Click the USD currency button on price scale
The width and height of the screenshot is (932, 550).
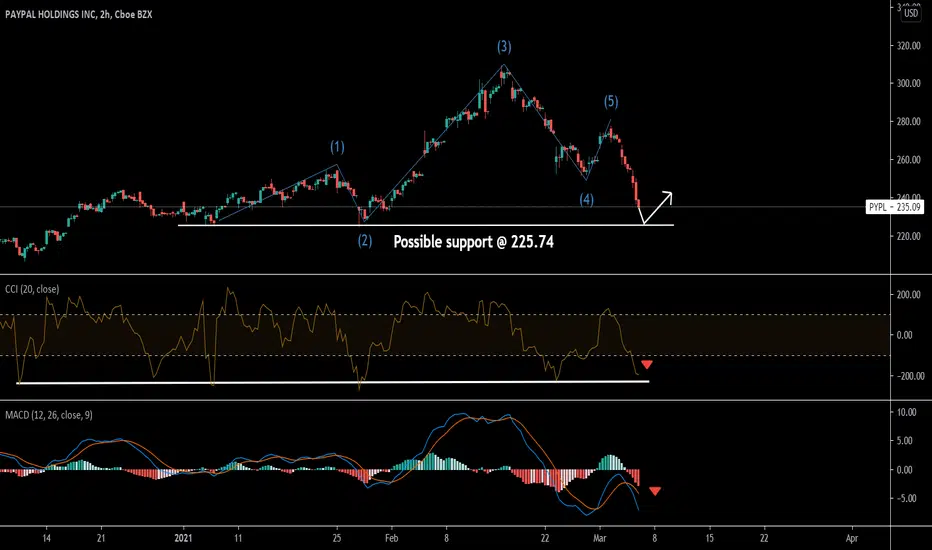pos(911,13)
